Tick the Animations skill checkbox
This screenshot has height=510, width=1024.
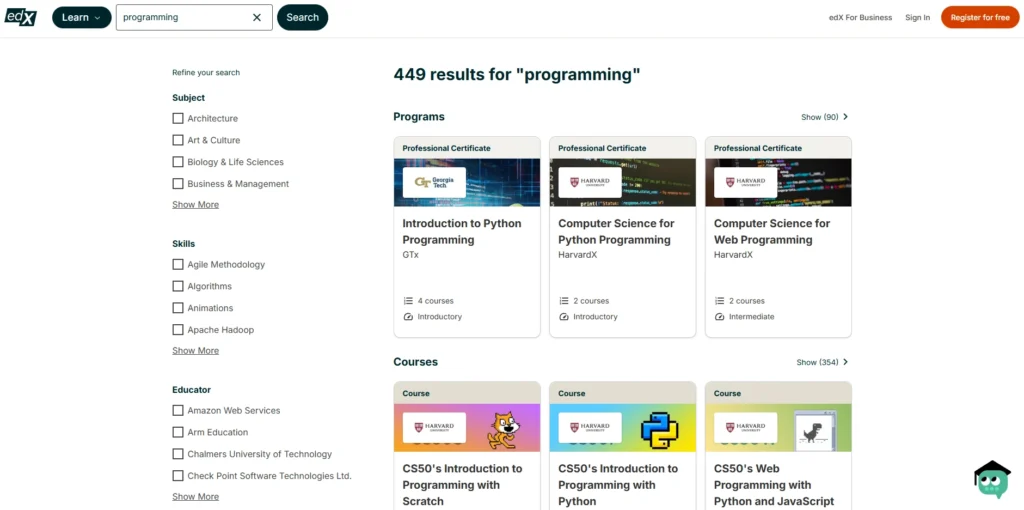point(178,308)
